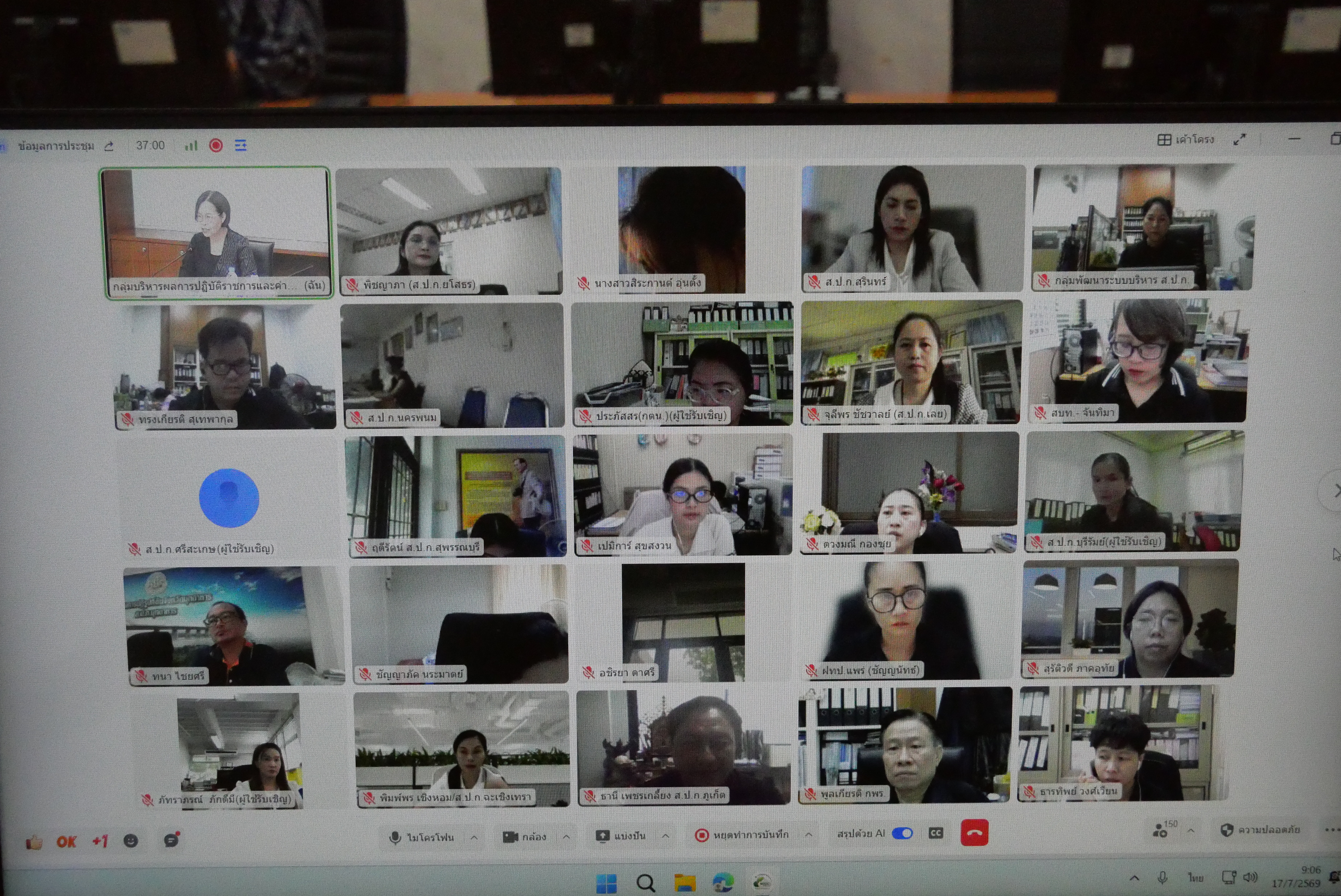1341x896 pixels.
Task: Select ดวงมณี กองชุย video tile
Action: click(909, 492)
